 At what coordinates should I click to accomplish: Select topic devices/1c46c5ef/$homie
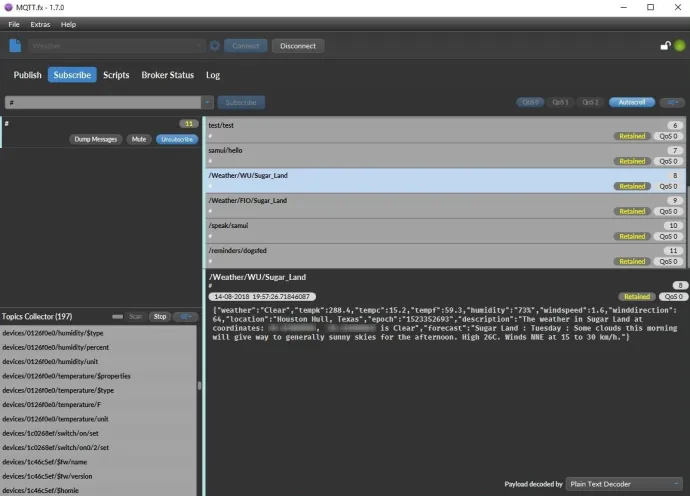point(98,490)
